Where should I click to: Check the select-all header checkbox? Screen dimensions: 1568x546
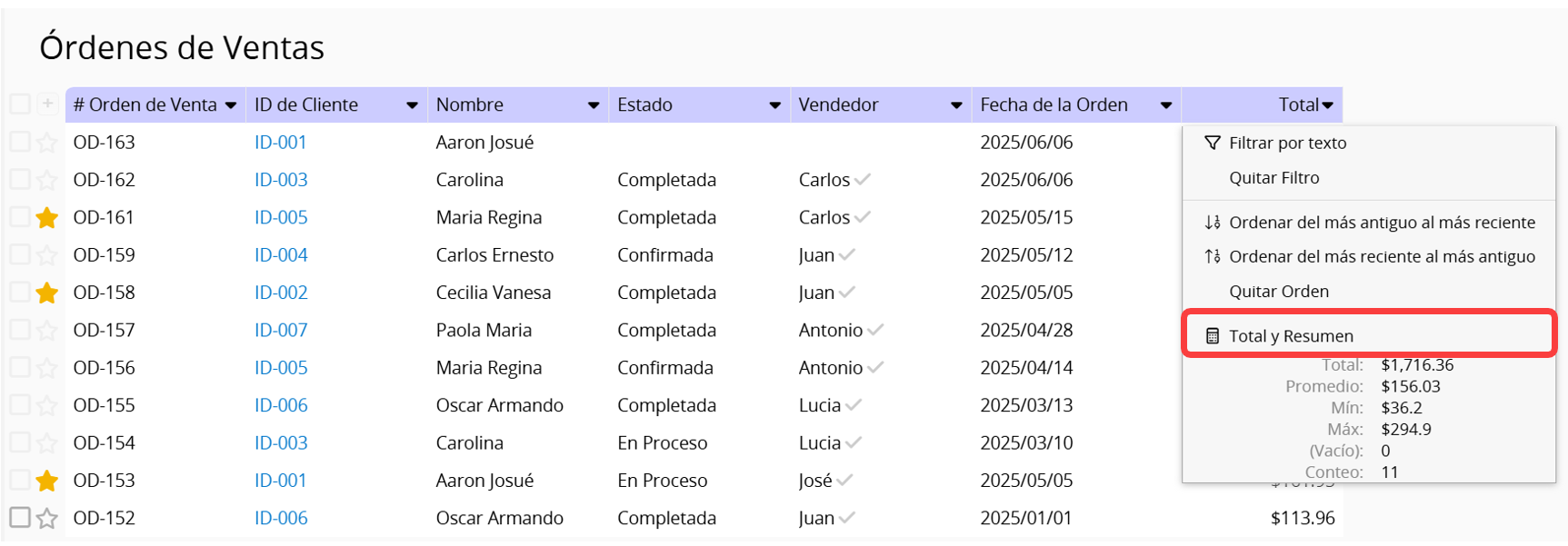pos(20,104)
